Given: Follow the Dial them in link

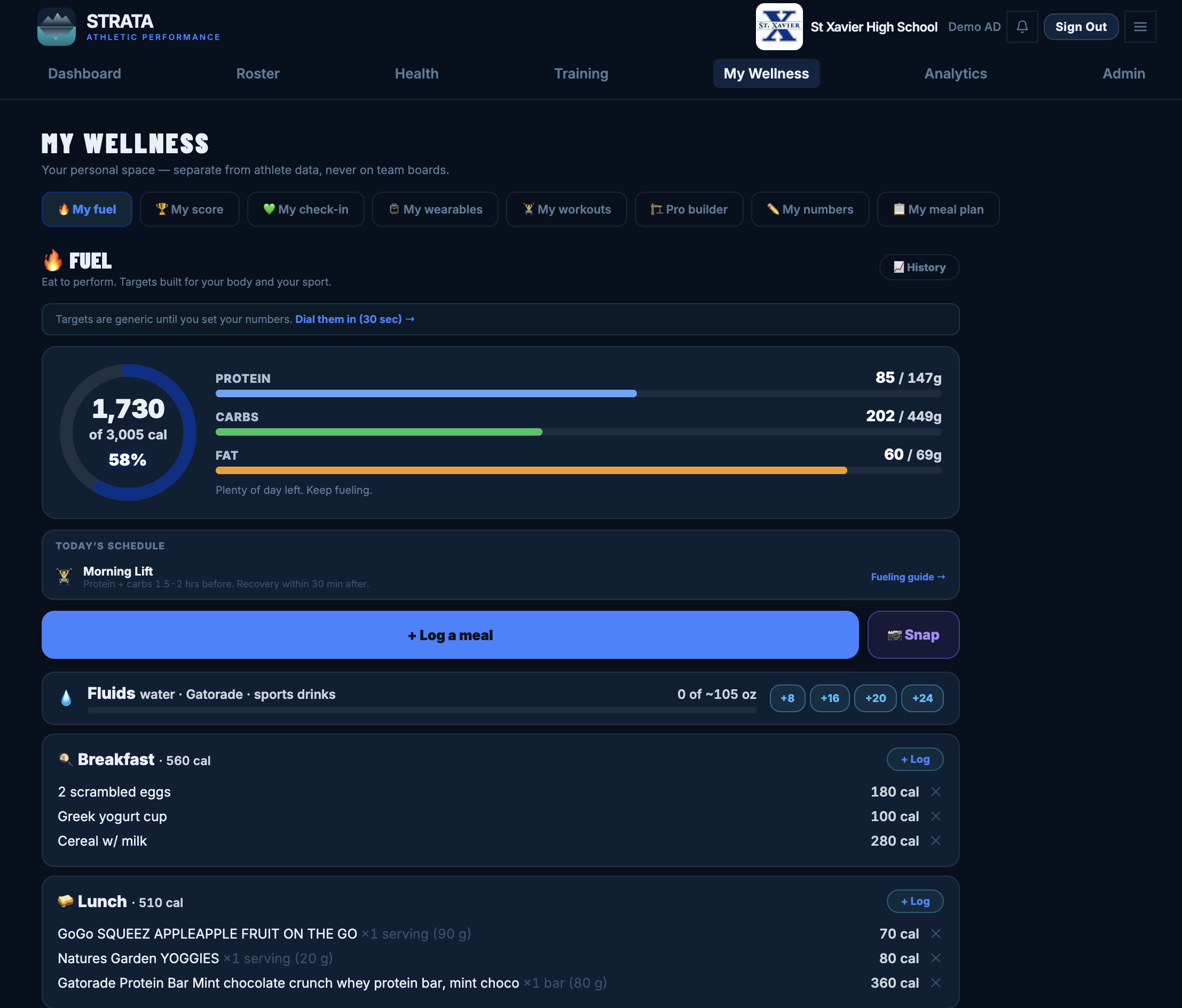Looking at the screenshot, I should pos(355,319).
